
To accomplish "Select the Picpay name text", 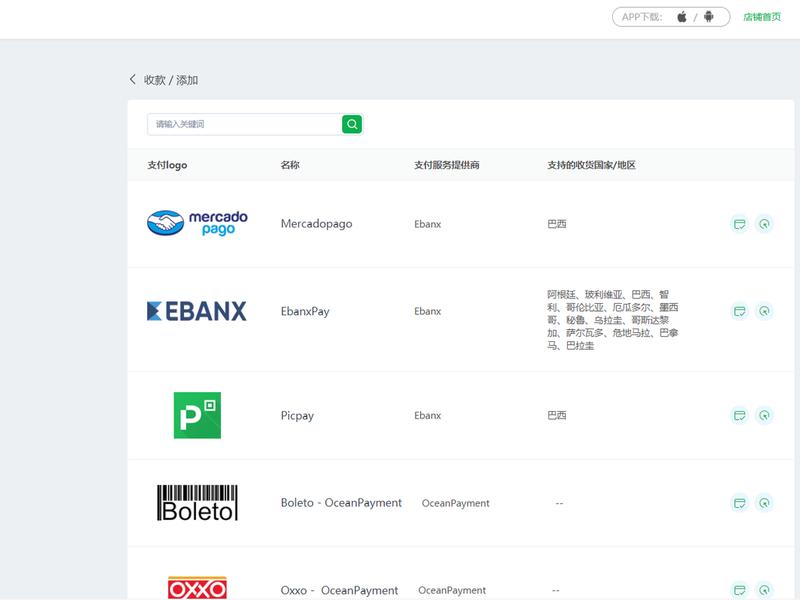I will coord(297,415).
